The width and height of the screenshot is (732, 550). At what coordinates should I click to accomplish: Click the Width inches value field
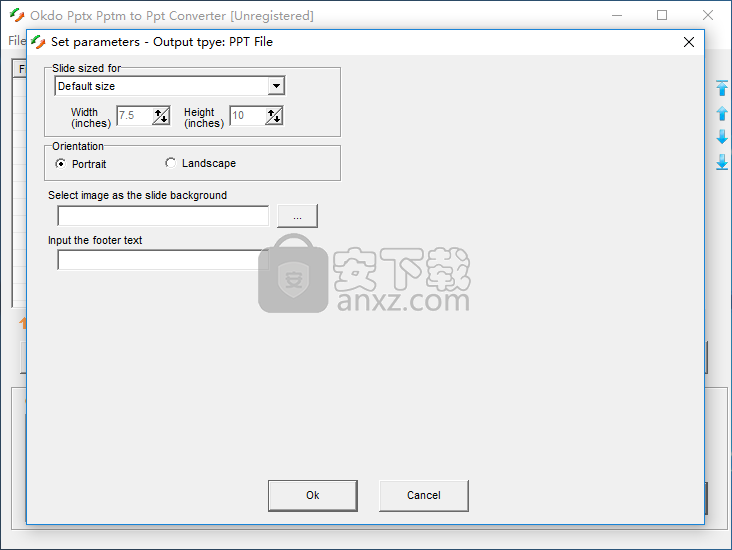click(x=134, y=116)
